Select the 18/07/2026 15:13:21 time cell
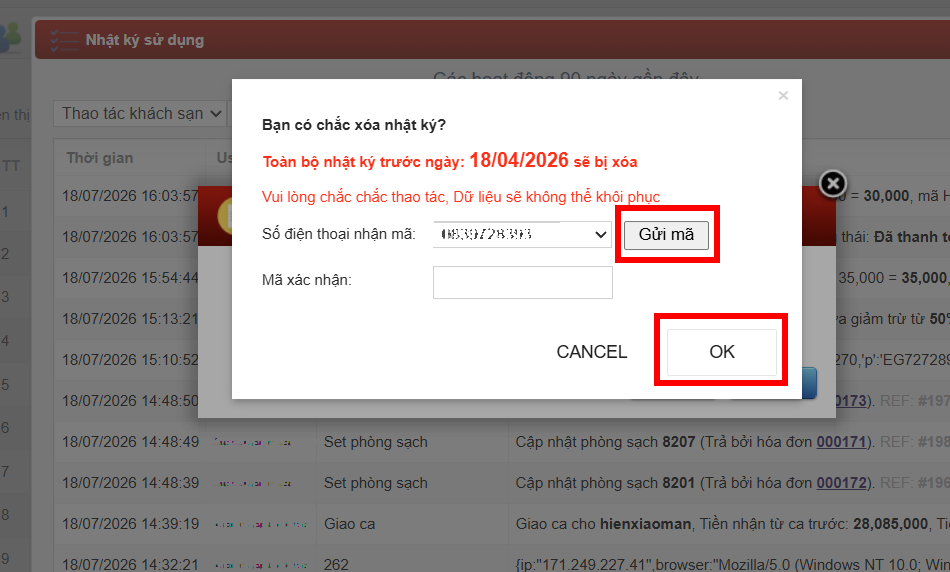Screen dimensions: 950x572 130,319
